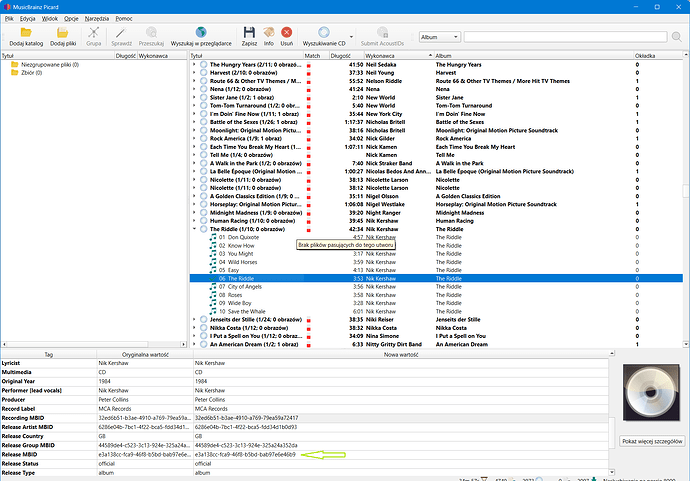Viewport: 690px width, 481px height.
Task: Click the Submit AcoustIDs icon
Action: point(382,33)
